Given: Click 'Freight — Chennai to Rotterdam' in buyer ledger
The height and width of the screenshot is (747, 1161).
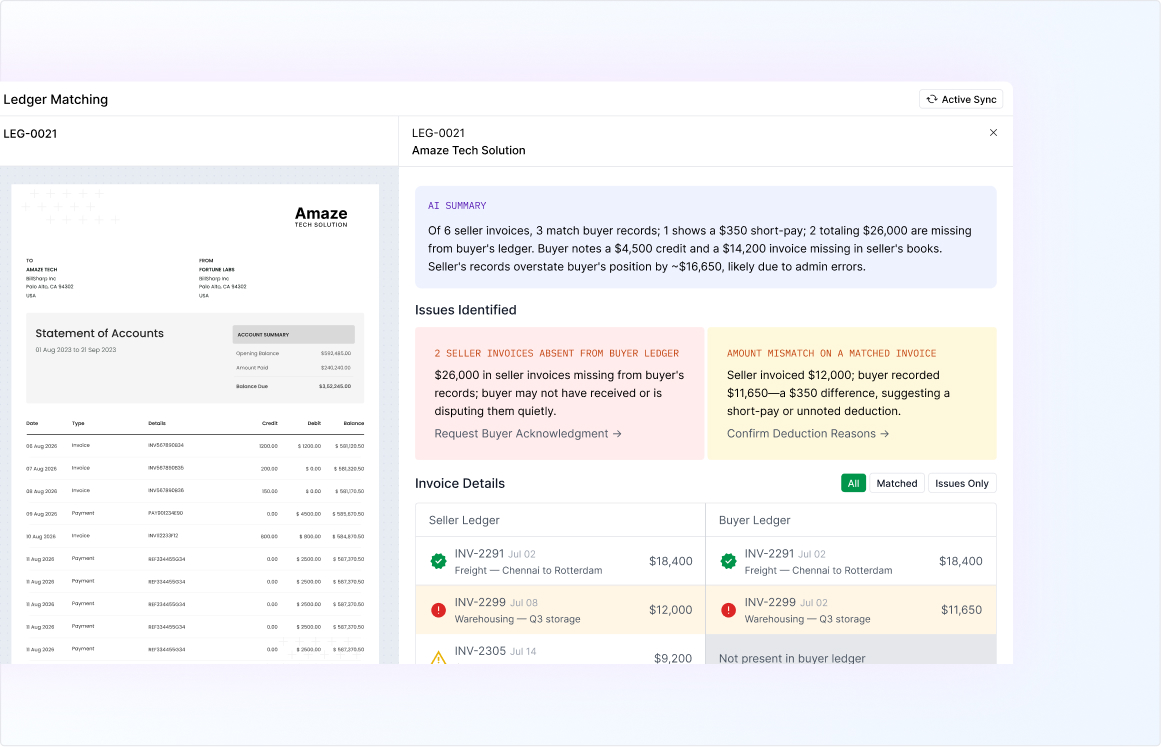Looking at the screenshot, I should point(818,571).
